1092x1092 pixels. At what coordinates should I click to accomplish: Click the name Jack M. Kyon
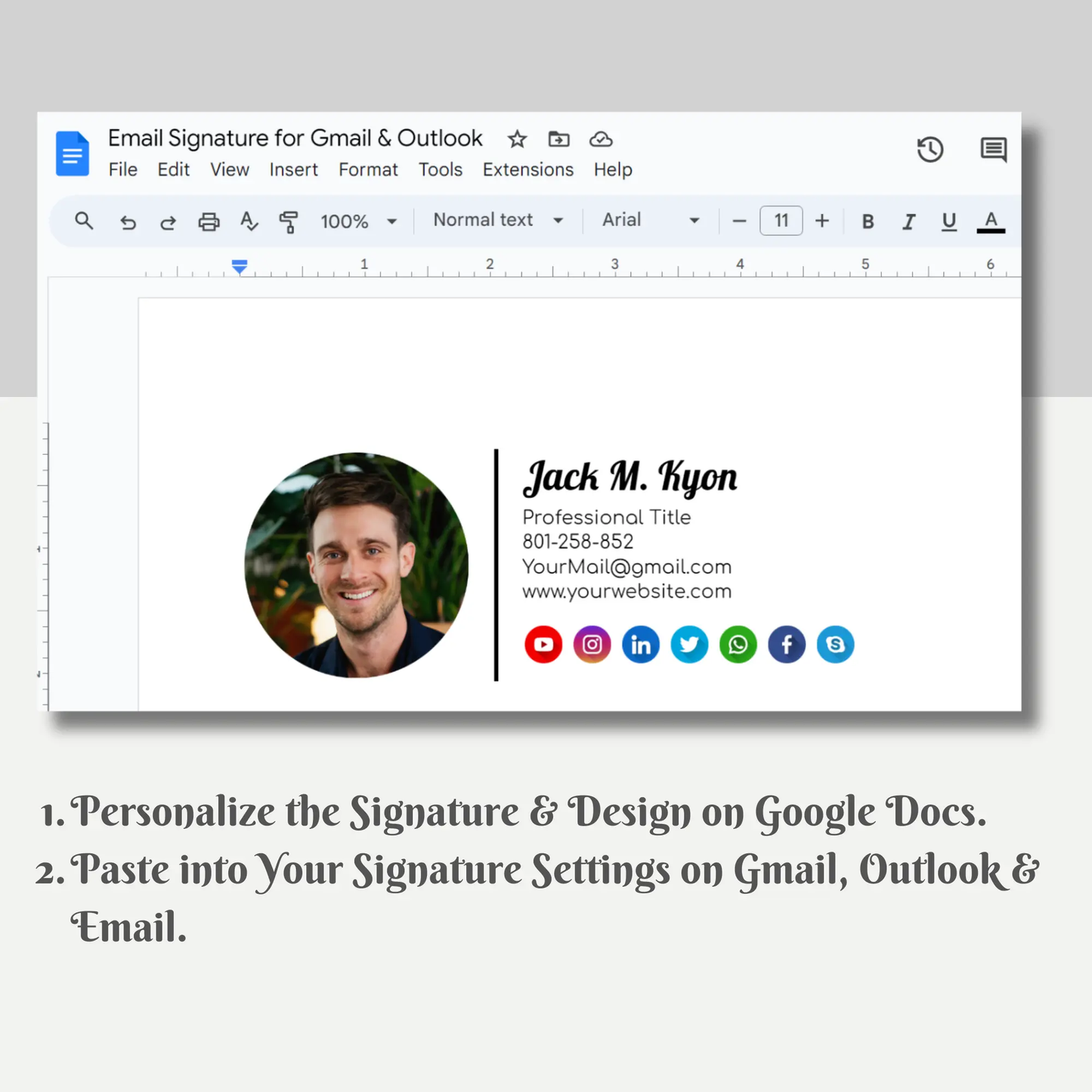(630, 478)
